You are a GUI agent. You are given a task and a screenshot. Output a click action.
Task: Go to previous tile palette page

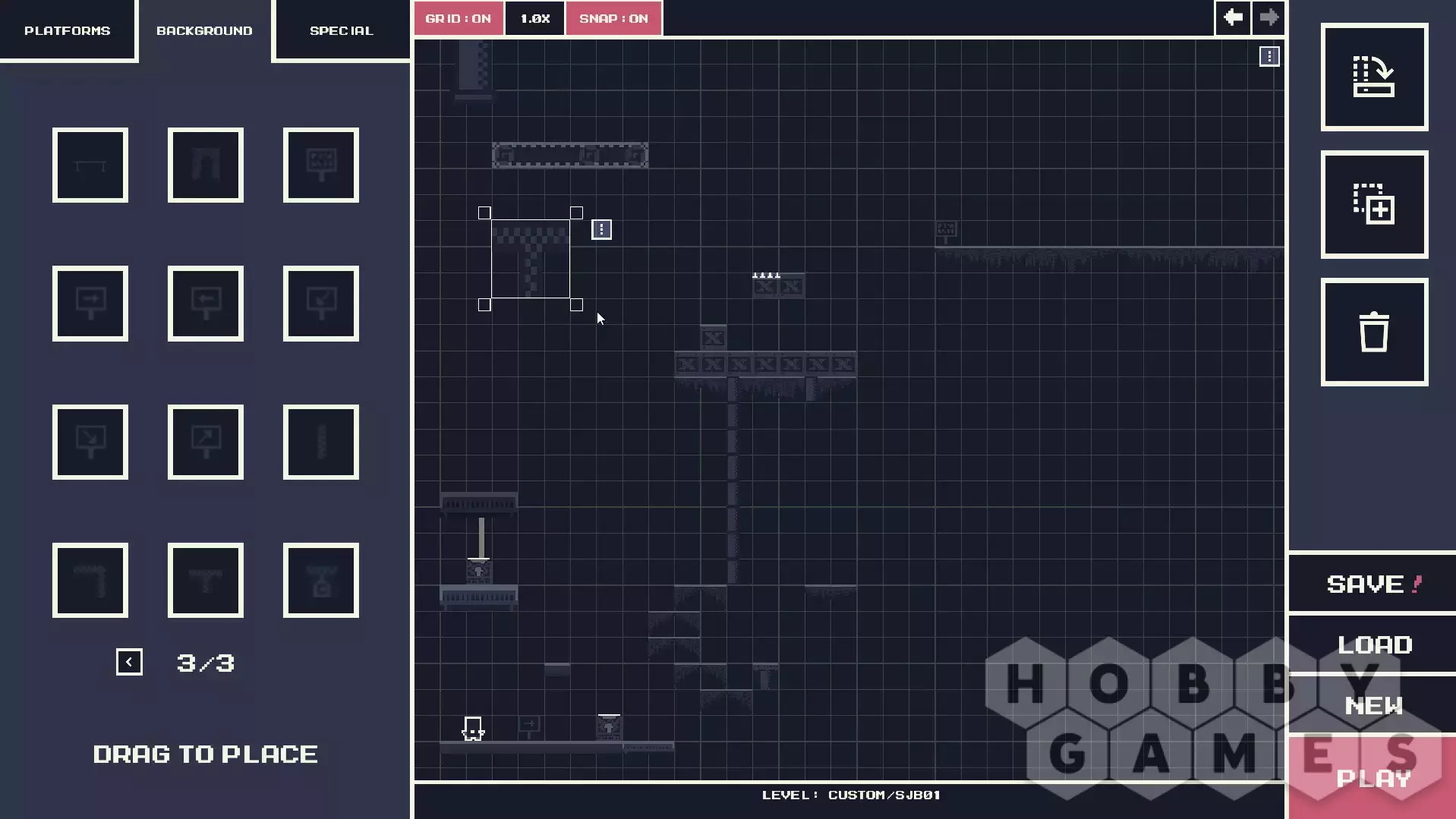(x=129, y=662)
